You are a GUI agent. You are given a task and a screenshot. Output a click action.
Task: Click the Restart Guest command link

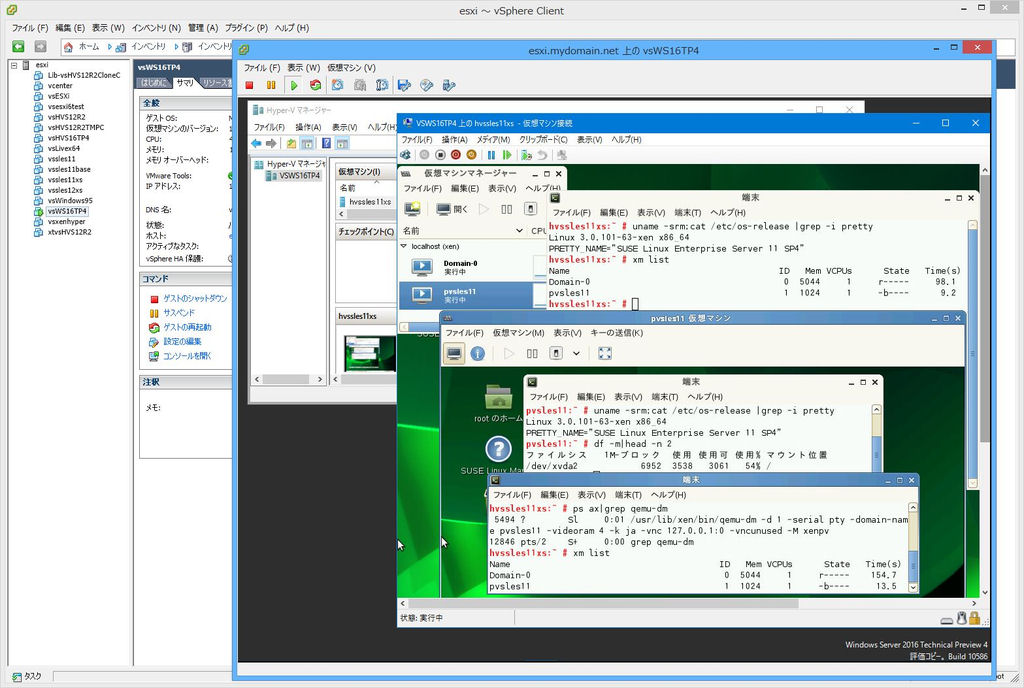click(187, 327)
